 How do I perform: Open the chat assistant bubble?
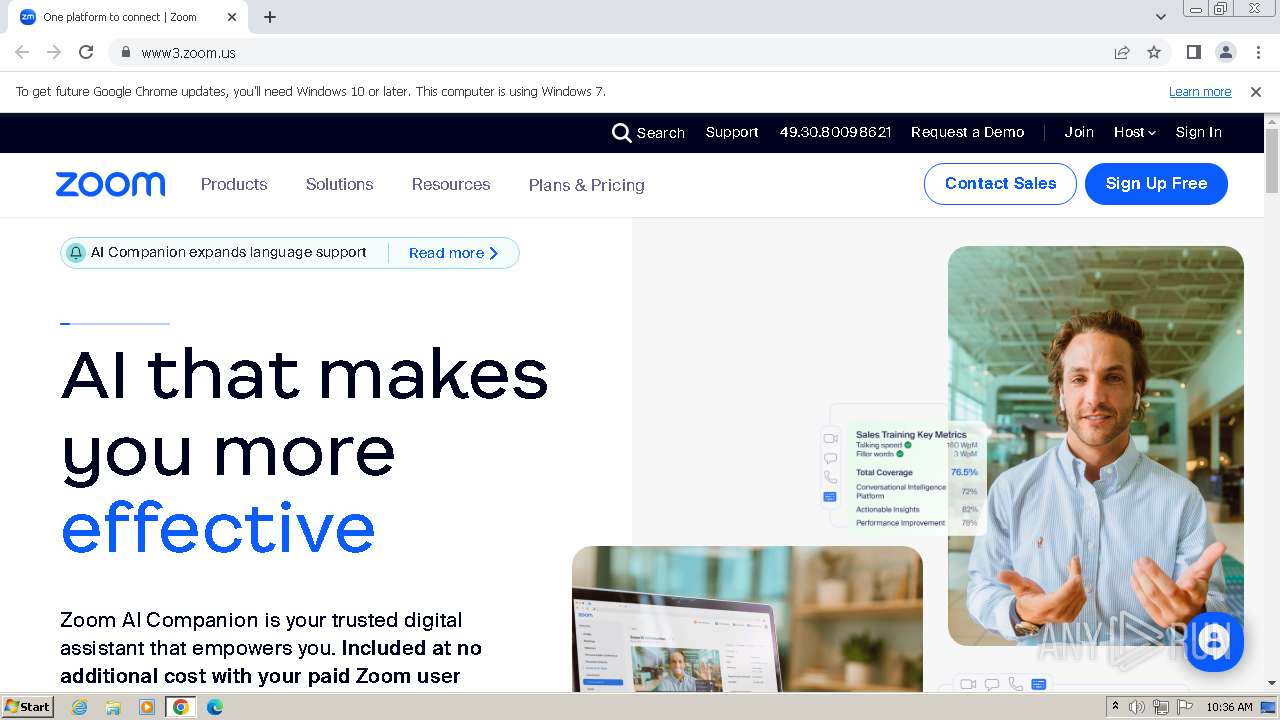coord(1214,640)
